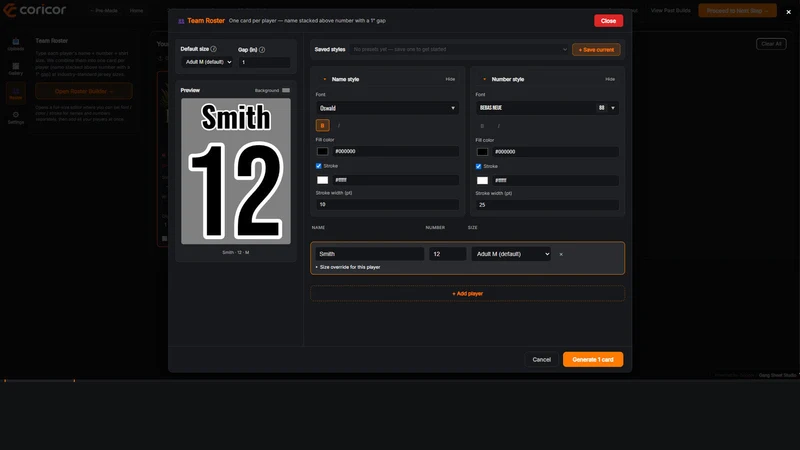Screen dimensions: 800x450
Task: Click View Past Builds link
Action: point(670,10)
